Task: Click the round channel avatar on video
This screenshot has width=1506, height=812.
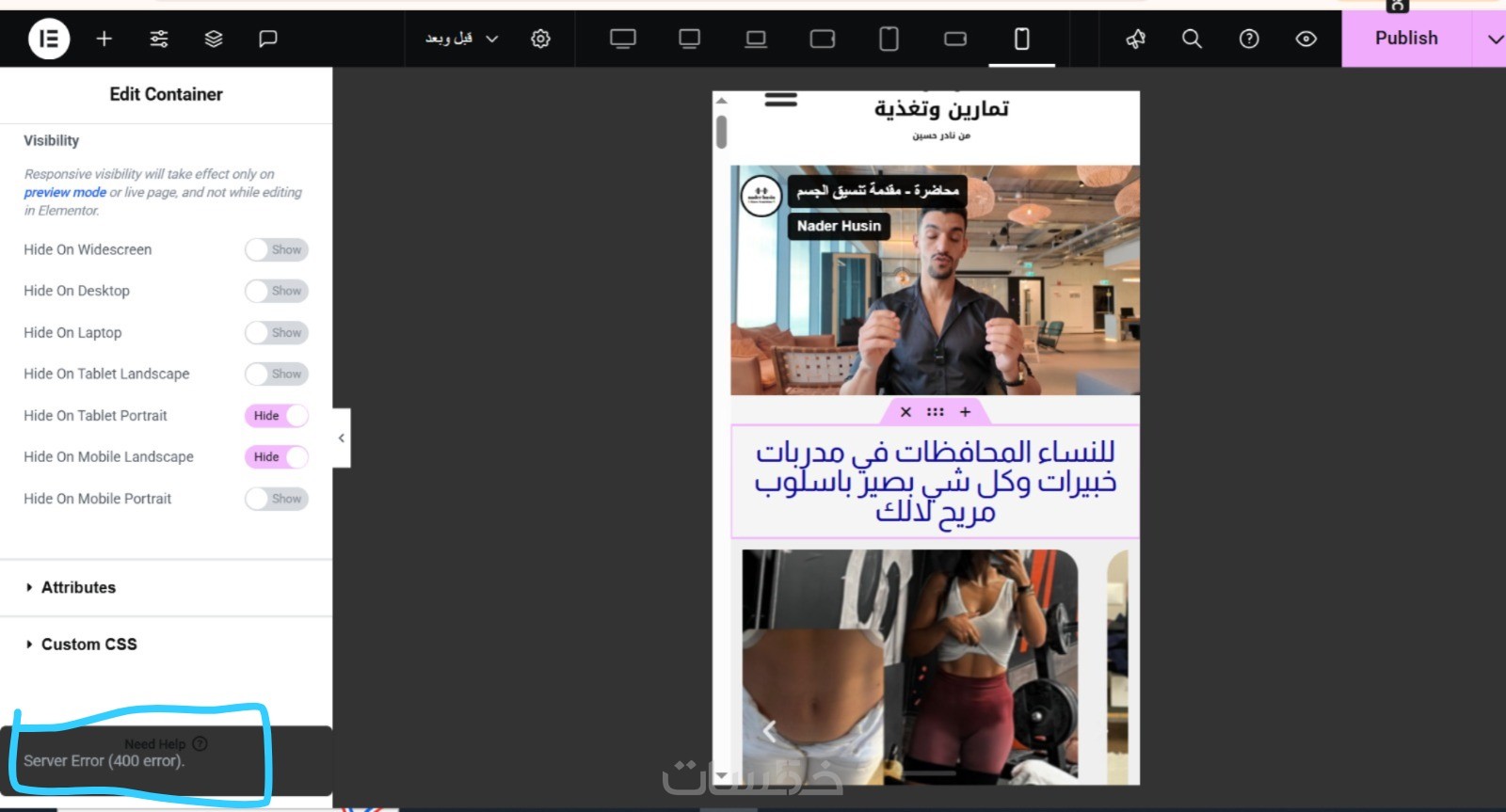Action: tap(761, 196)
